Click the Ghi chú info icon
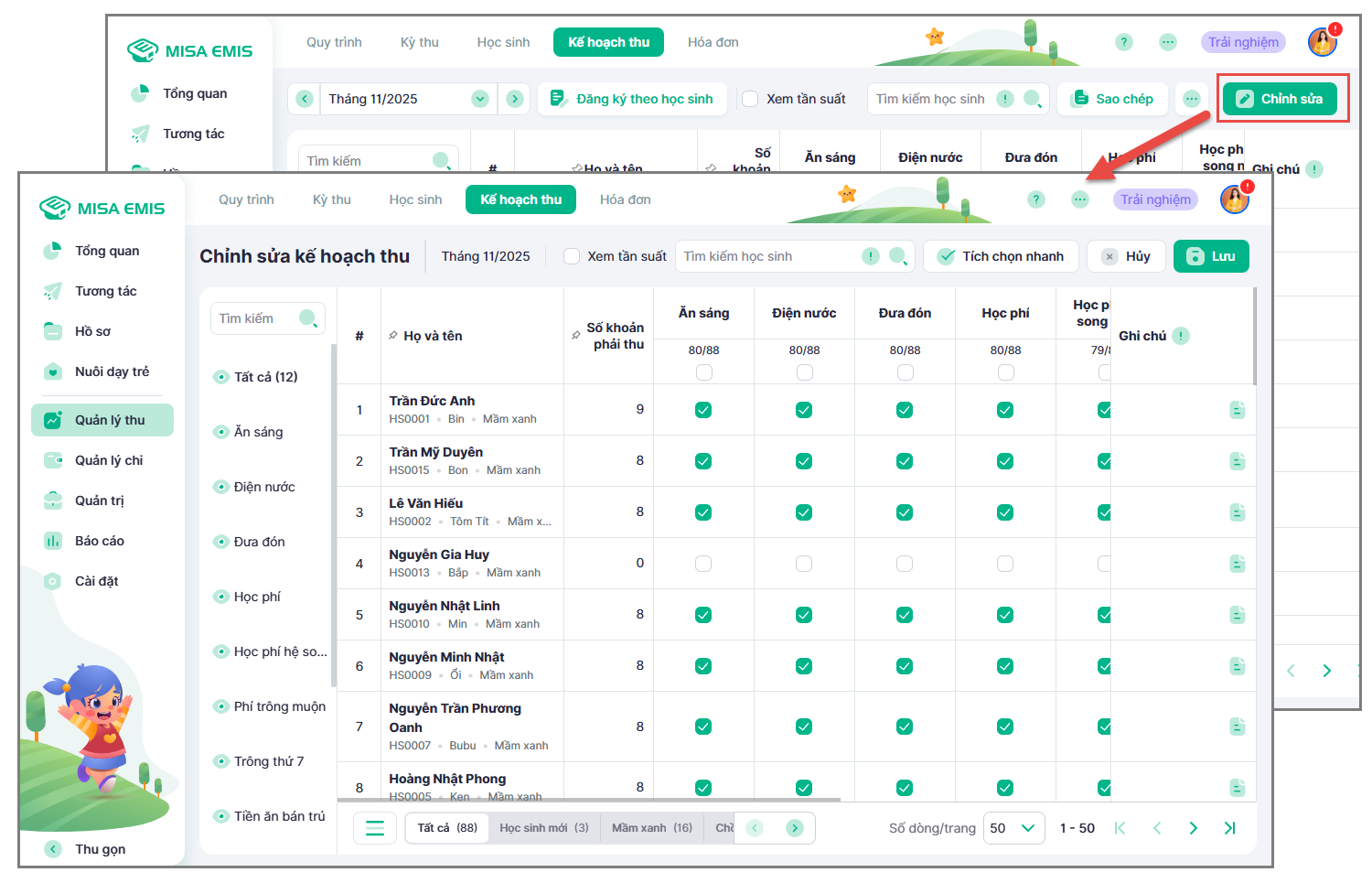Image resolution: width=1372 pixels, height=883 pixels. click(x=1181, y=336)
